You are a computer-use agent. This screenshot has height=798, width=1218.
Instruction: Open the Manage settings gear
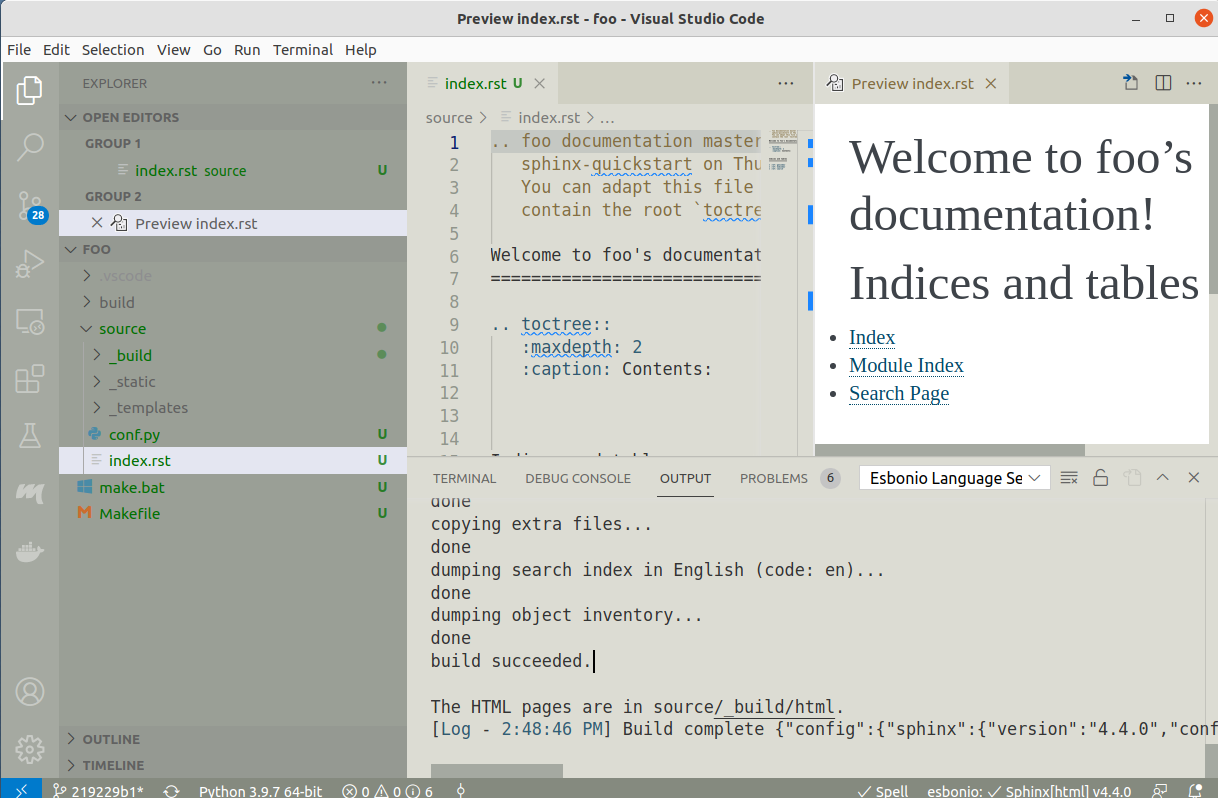tap(29, 749)
